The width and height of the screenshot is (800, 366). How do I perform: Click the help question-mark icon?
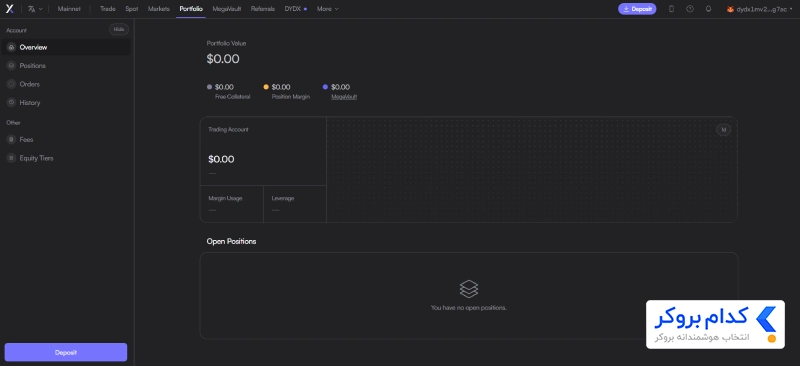[690, 9]
